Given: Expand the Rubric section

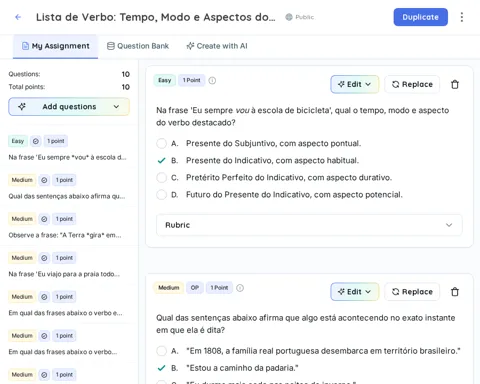Looking at the screenshot, I should click(x=309, y=225).
